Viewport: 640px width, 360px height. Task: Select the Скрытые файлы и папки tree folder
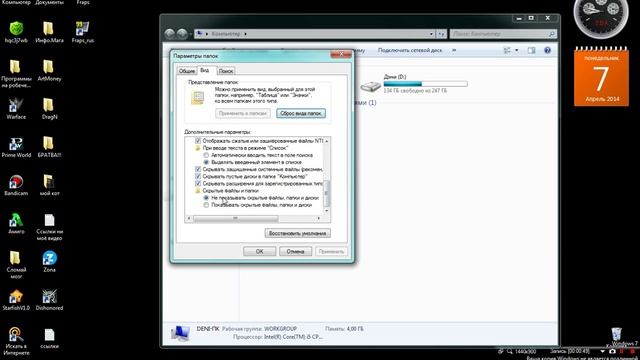pos(230,191)
